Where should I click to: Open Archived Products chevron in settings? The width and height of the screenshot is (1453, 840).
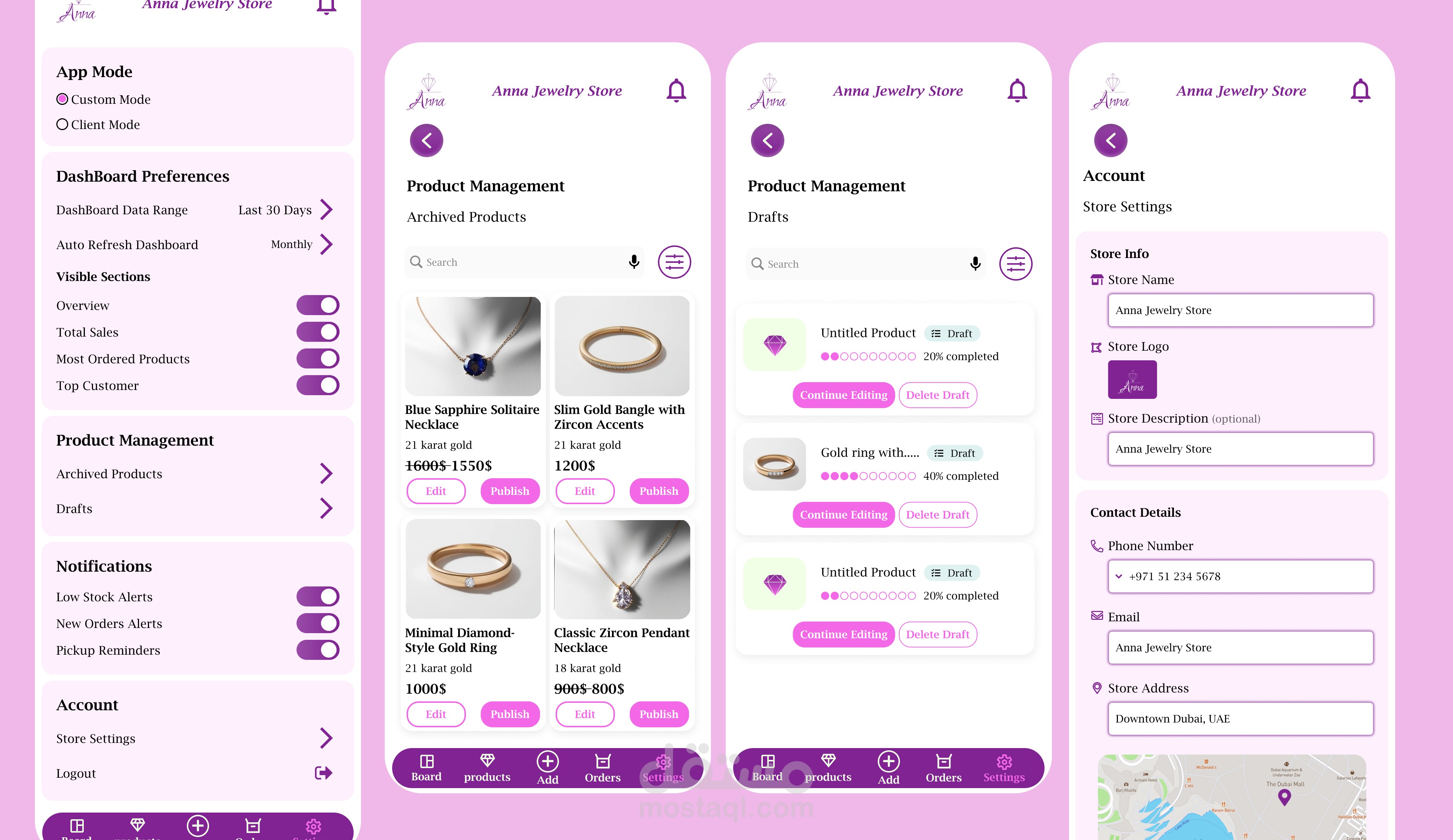[x=326, y=473]
